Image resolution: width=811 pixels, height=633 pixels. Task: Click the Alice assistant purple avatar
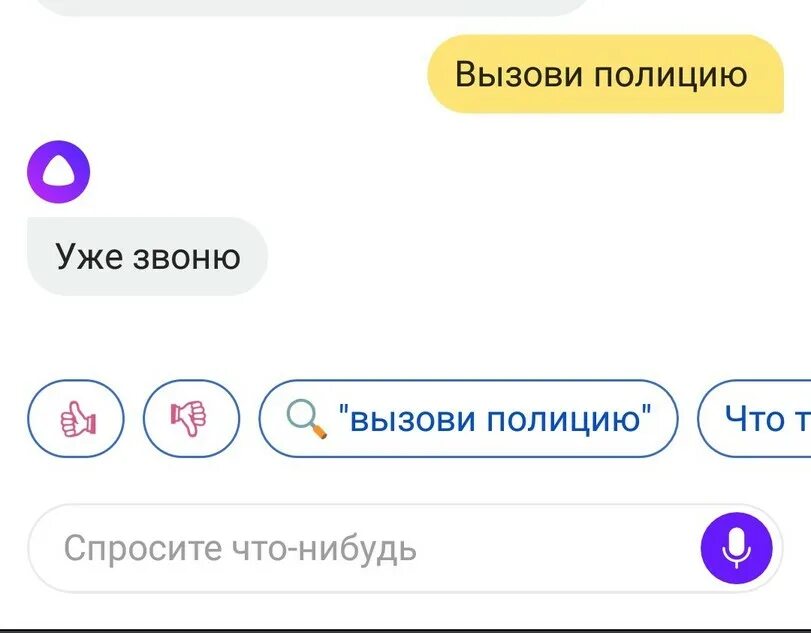tap(58, 172)
